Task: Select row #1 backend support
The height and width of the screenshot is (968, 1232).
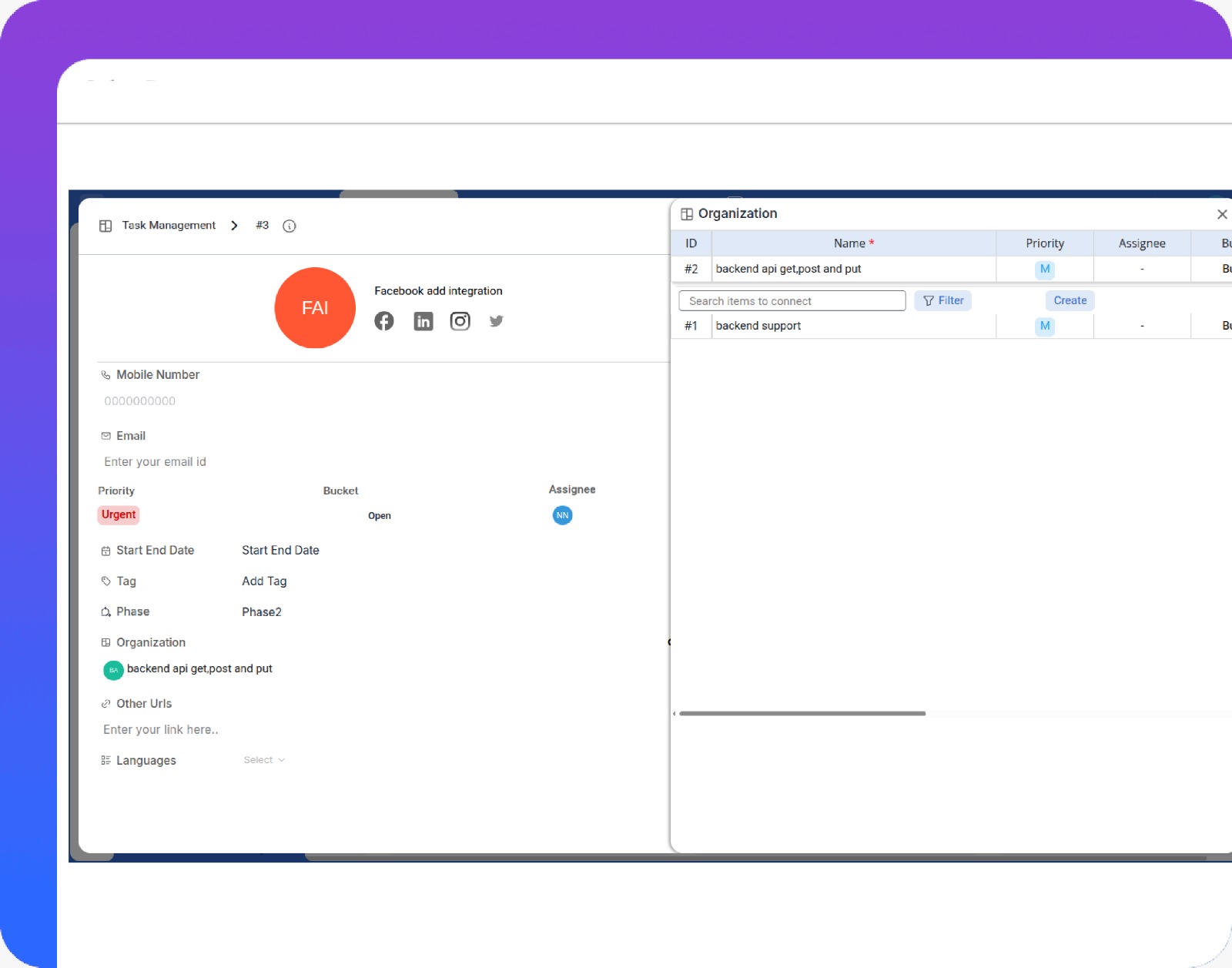Action: (x=758, y=325)
